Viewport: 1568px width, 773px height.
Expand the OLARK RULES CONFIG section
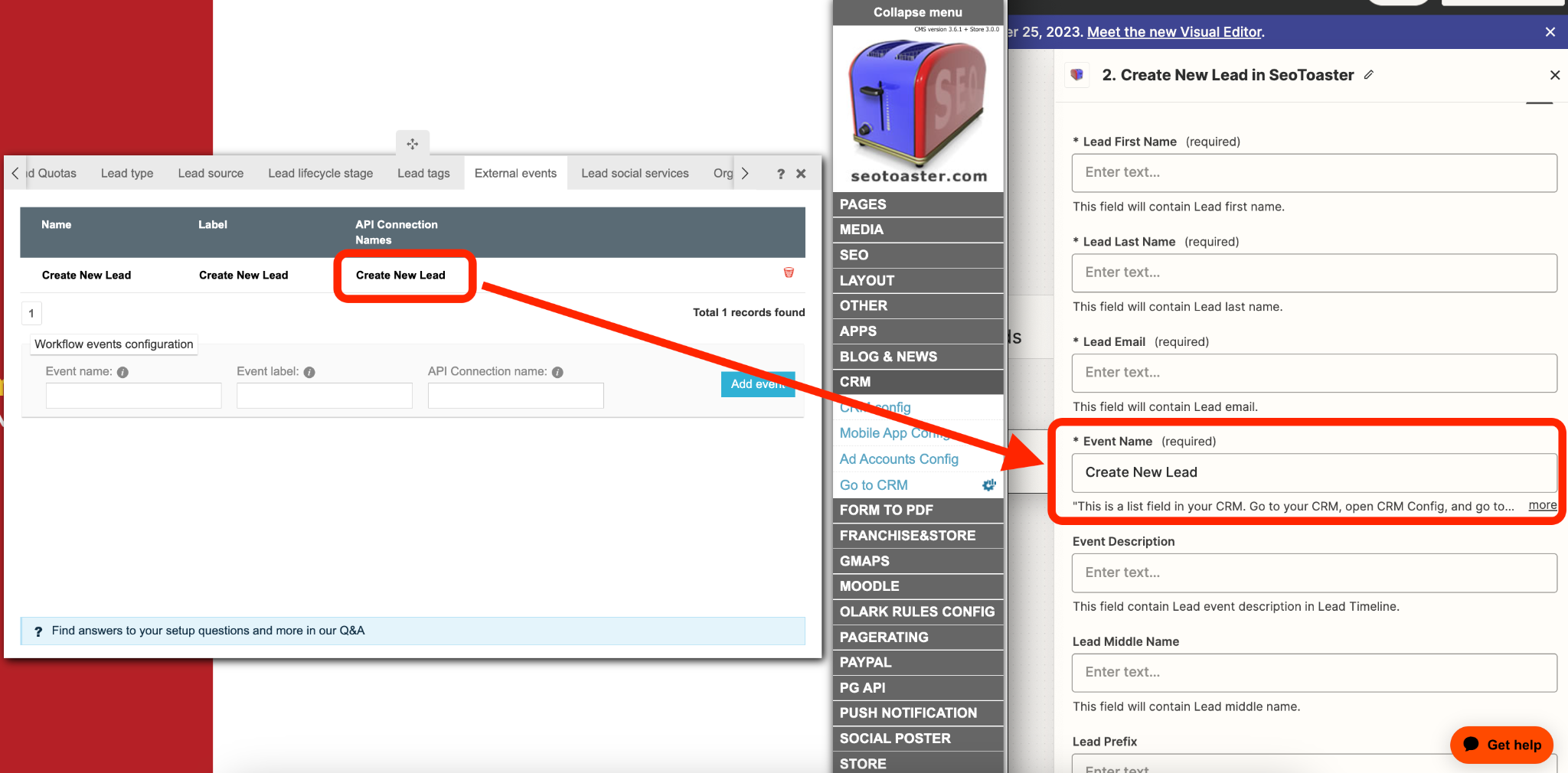[918, 612]
